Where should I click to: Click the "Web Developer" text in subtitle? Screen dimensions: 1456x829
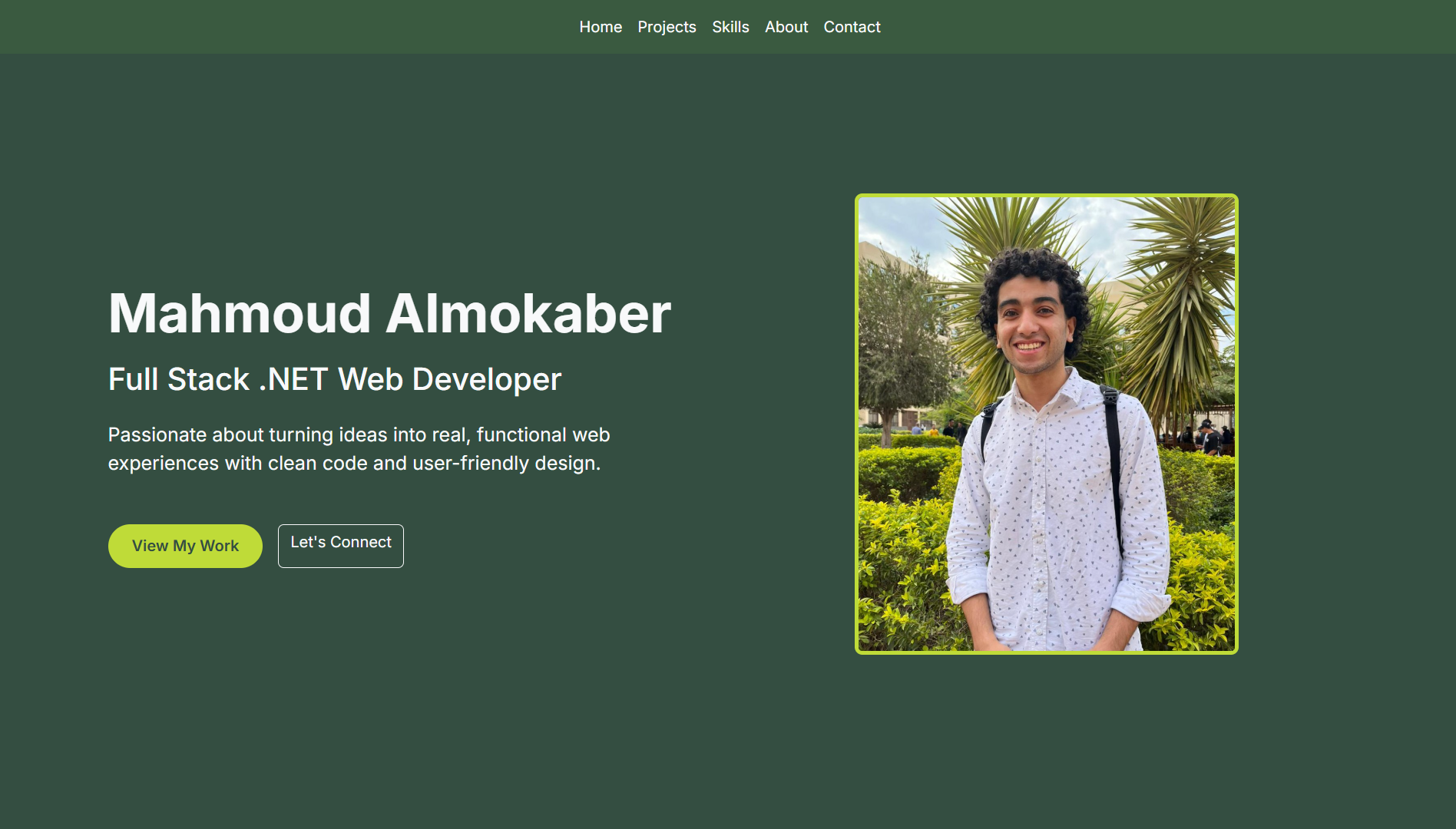449,379
